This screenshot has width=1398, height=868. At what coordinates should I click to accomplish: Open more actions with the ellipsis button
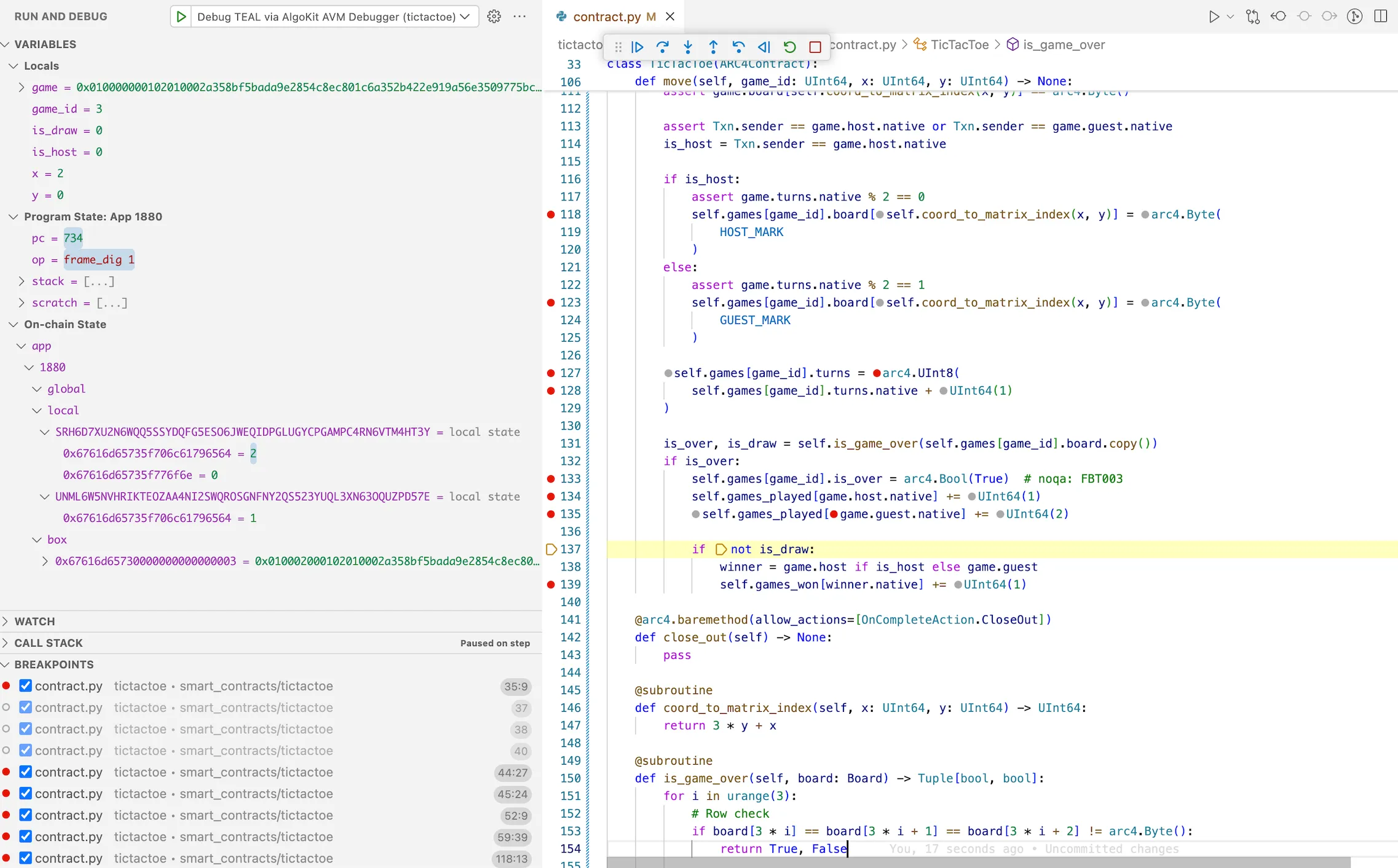pyautogui.click(x=519, y=17)
